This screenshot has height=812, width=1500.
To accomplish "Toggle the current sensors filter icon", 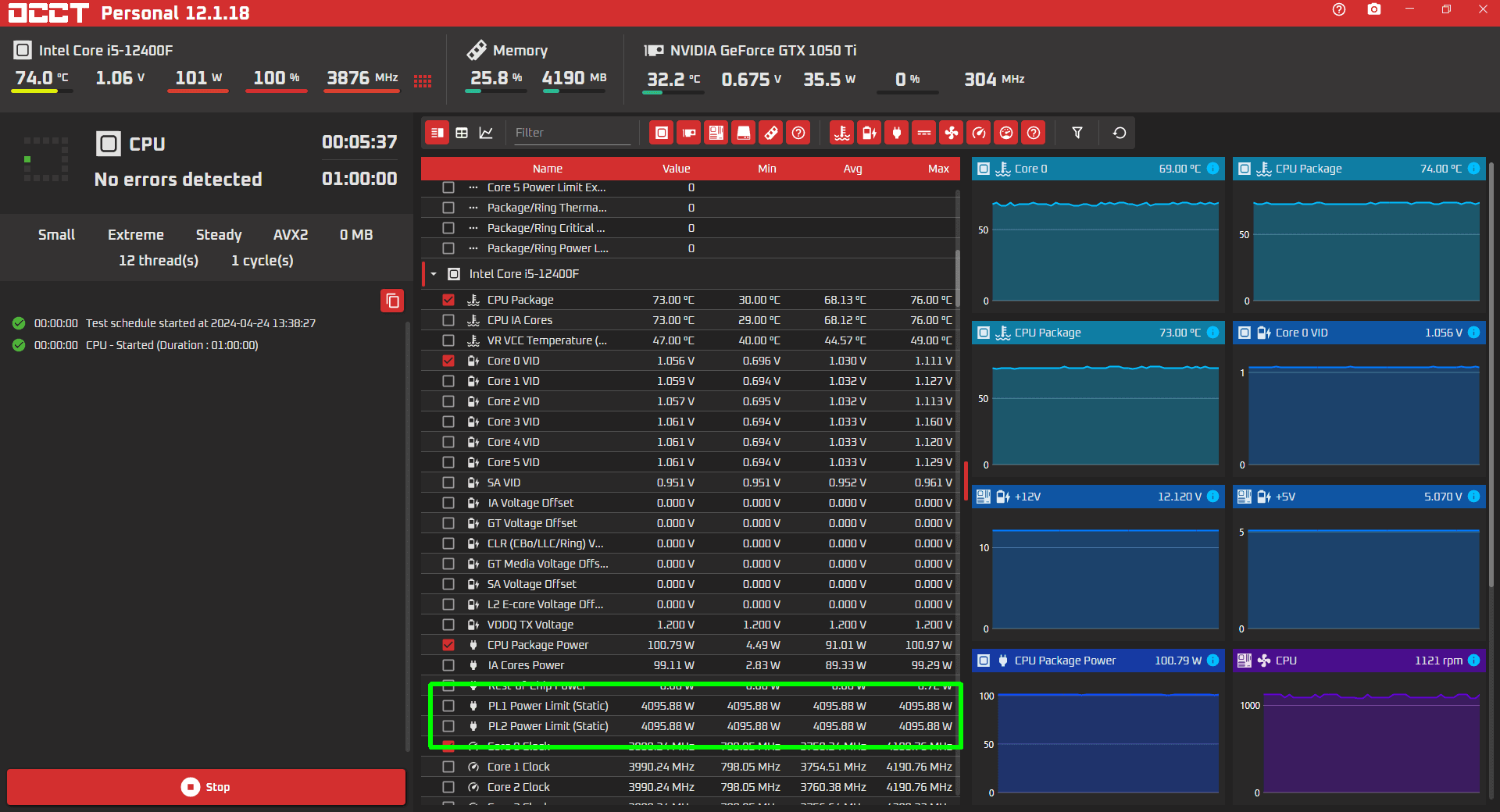I will click(x=924, y=133).
